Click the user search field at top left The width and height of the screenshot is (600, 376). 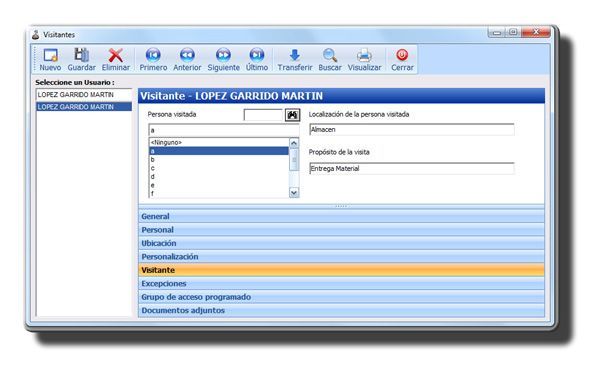[x=84, y=94]
